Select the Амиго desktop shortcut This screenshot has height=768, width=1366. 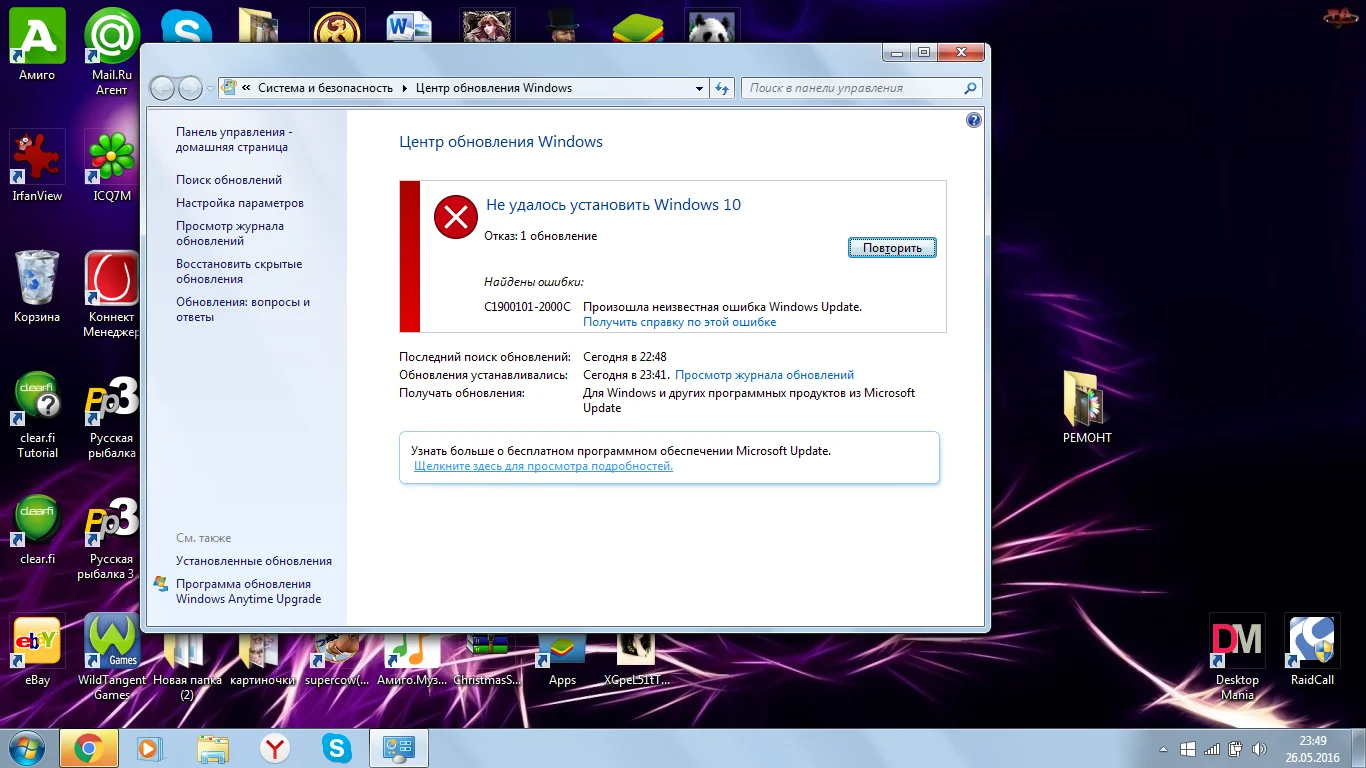(x=37, y=45)
